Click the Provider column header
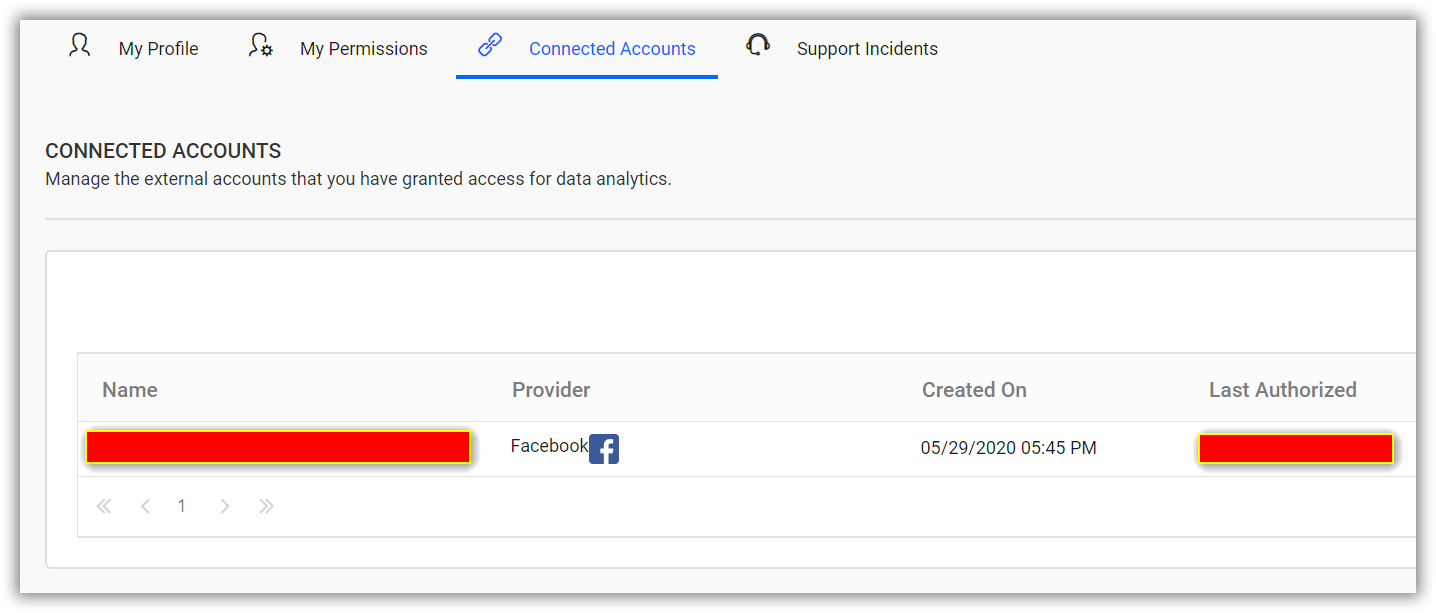The image size is (1436, 613). [x=551, y=389]
